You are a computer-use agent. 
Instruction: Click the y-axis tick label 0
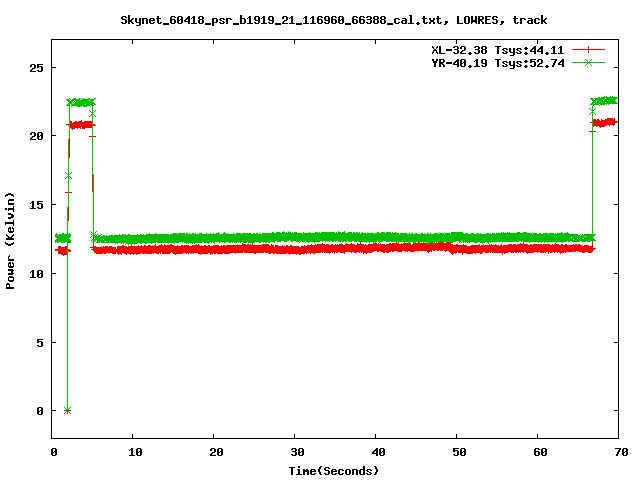point(40,411)
